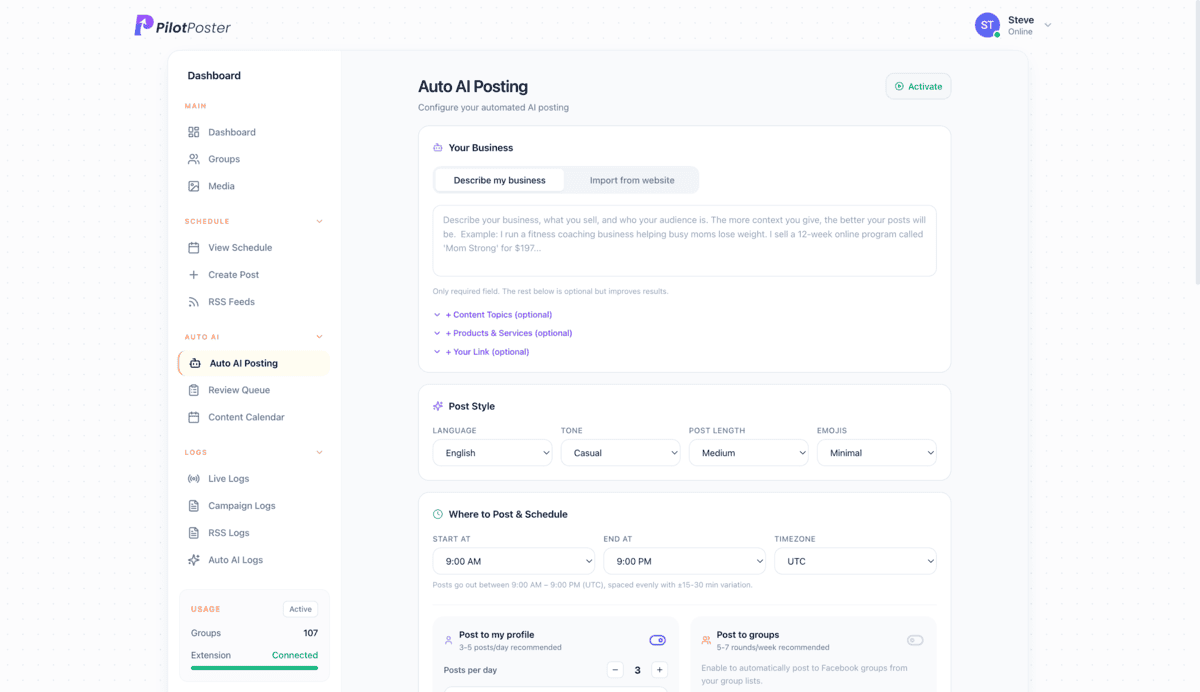Open Content Calendar from the sidebar

point(246,417)
